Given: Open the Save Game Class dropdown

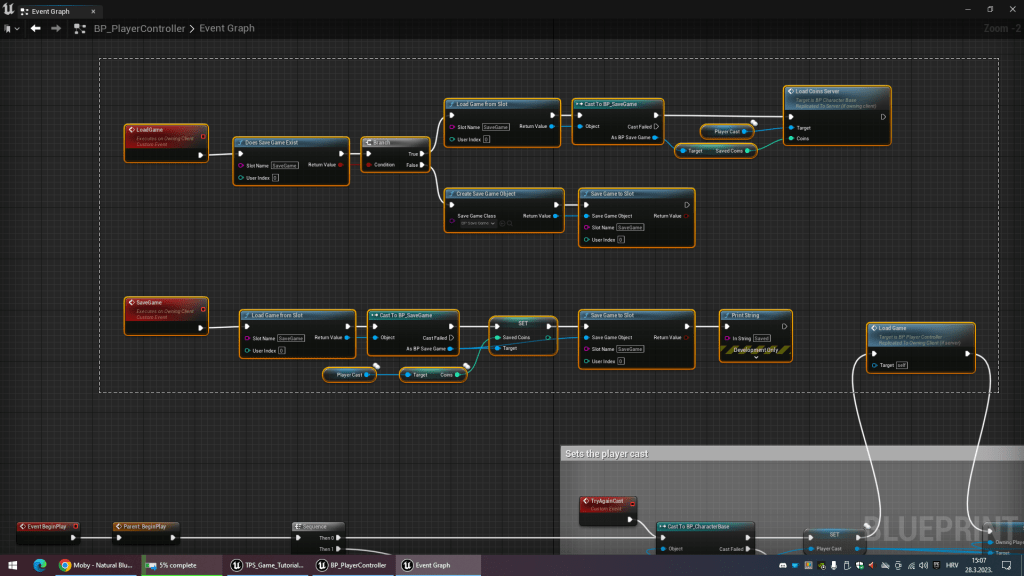Looking at the screenshot, I should [x=478, y=224].
